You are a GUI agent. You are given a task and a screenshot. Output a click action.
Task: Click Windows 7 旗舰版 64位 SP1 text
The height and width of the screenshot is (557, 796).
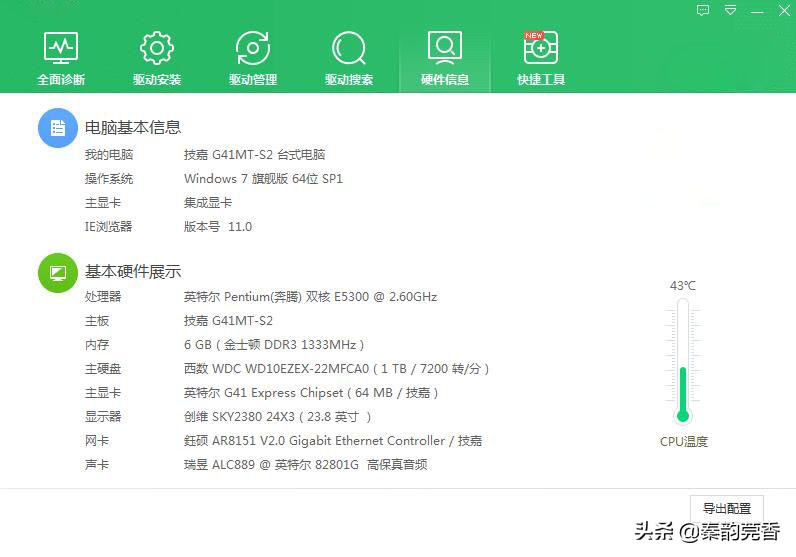click(x=263, y=179)
